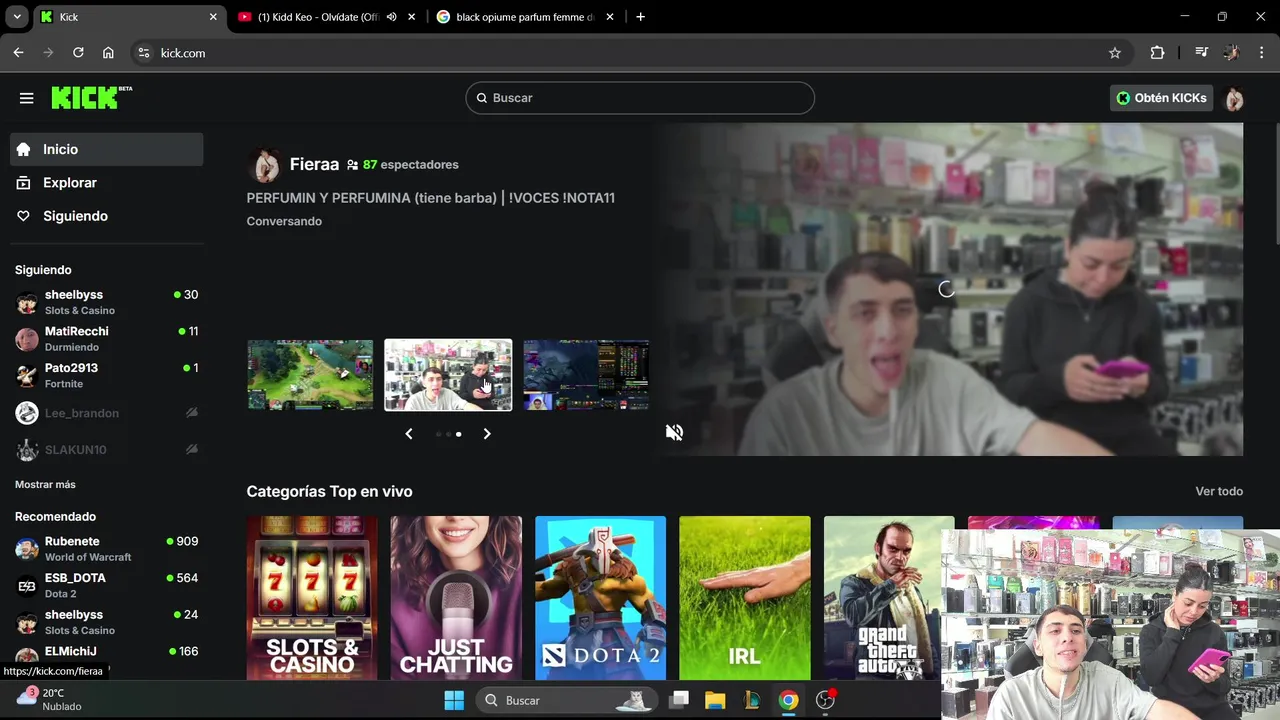Open the Dota 2 category card
Viewport: 1280px width, 720px height.
pos(600,598)
